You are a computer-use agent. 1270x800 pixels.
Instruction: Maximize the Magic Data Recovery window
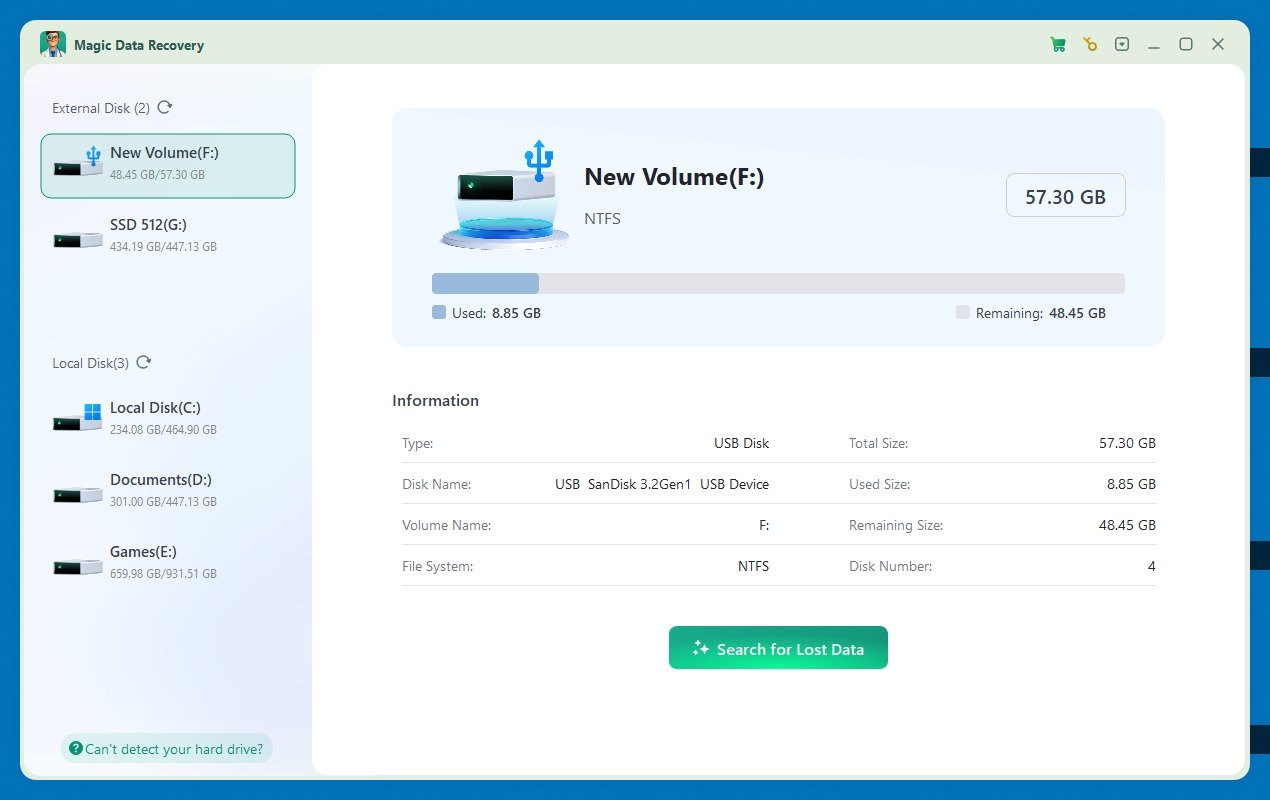1186,44
